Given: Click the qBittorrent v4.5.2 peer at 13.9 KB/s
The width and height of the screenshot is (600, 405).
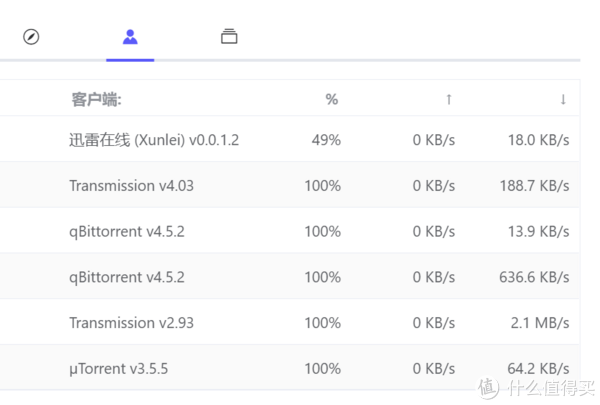Looking at the screenshot, I should pyautogui.click(x=127, y=231).
